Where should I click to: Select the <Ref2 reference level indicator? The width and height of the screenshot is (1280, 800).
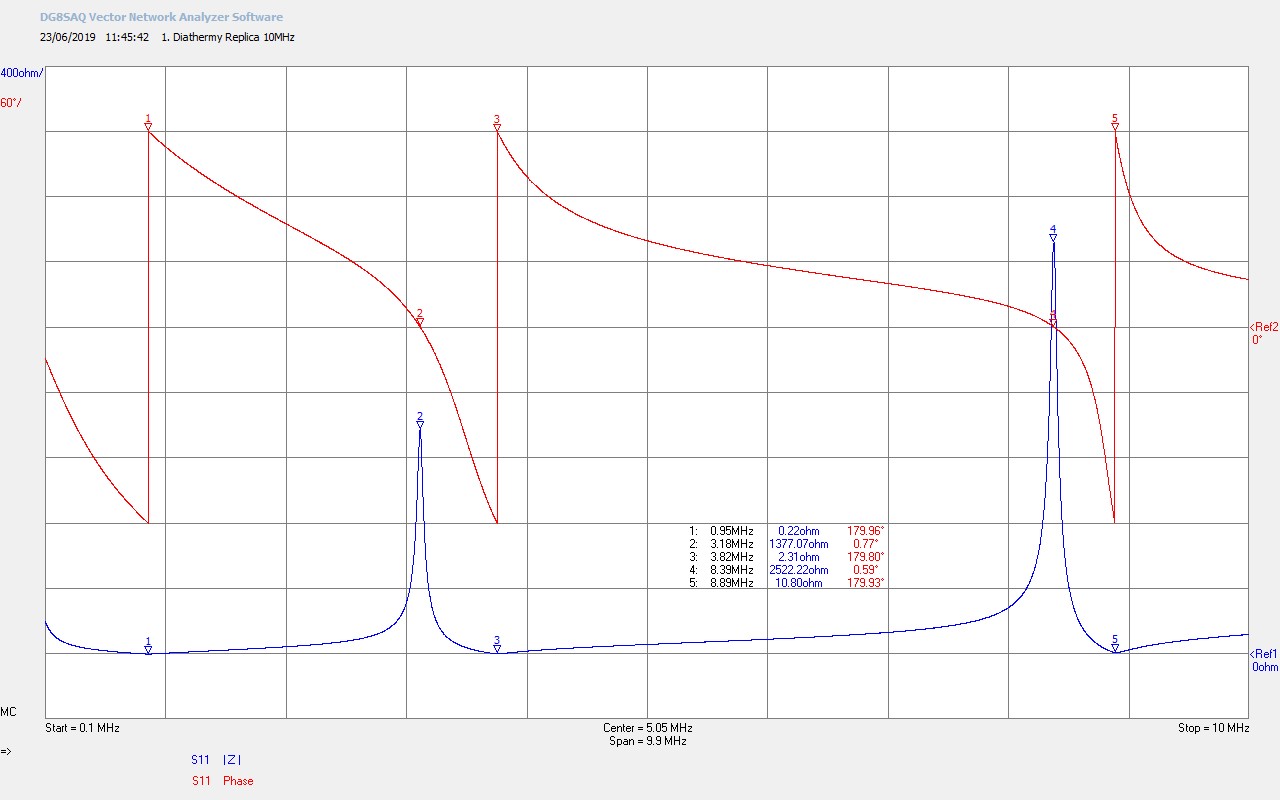(1263, 327)
